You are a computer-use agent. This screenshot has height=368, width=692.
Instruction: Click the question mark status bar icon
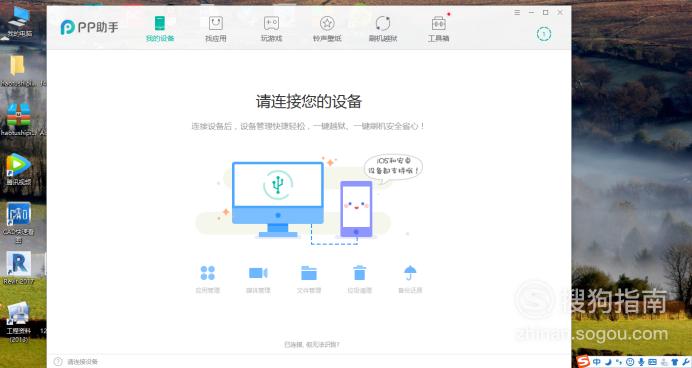pos(58,362)
